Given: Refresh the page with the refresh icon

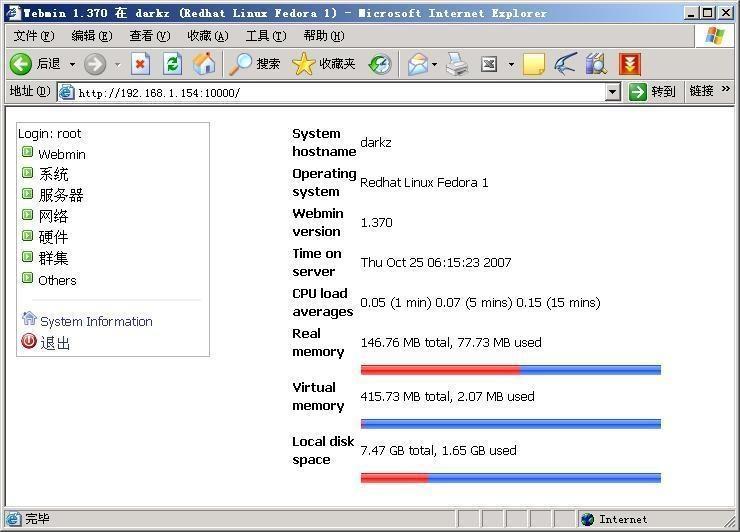Looking at the screenshot, I should tap(172, 64).
